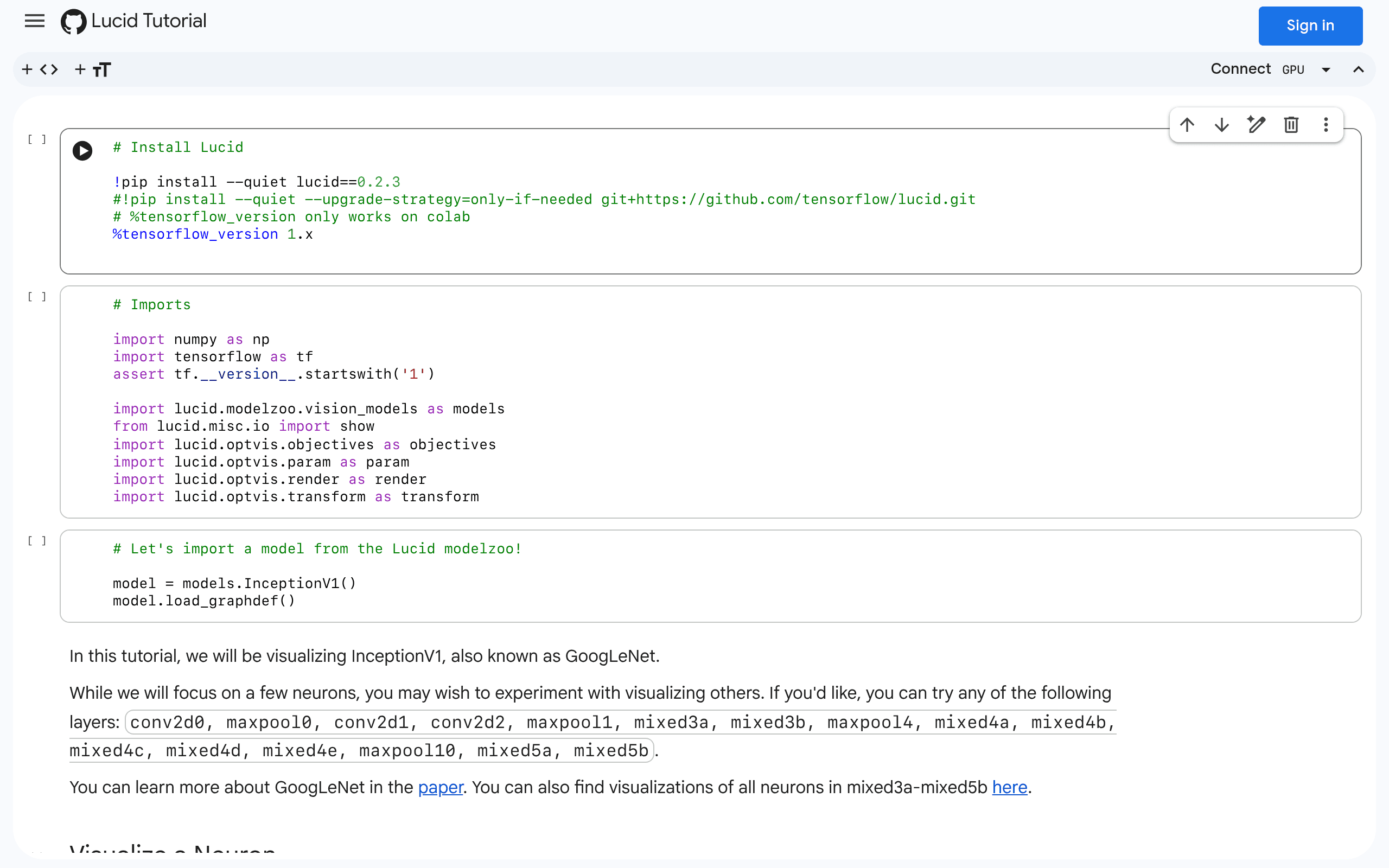Add a new text cell

[x=93, y=69]
